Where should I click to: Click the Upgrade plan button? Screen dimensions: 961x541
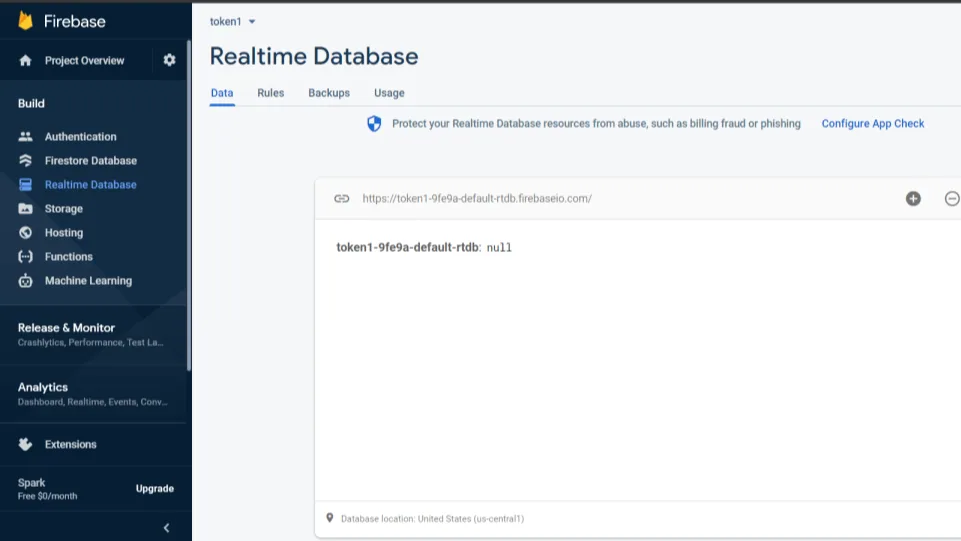point(154,488)
